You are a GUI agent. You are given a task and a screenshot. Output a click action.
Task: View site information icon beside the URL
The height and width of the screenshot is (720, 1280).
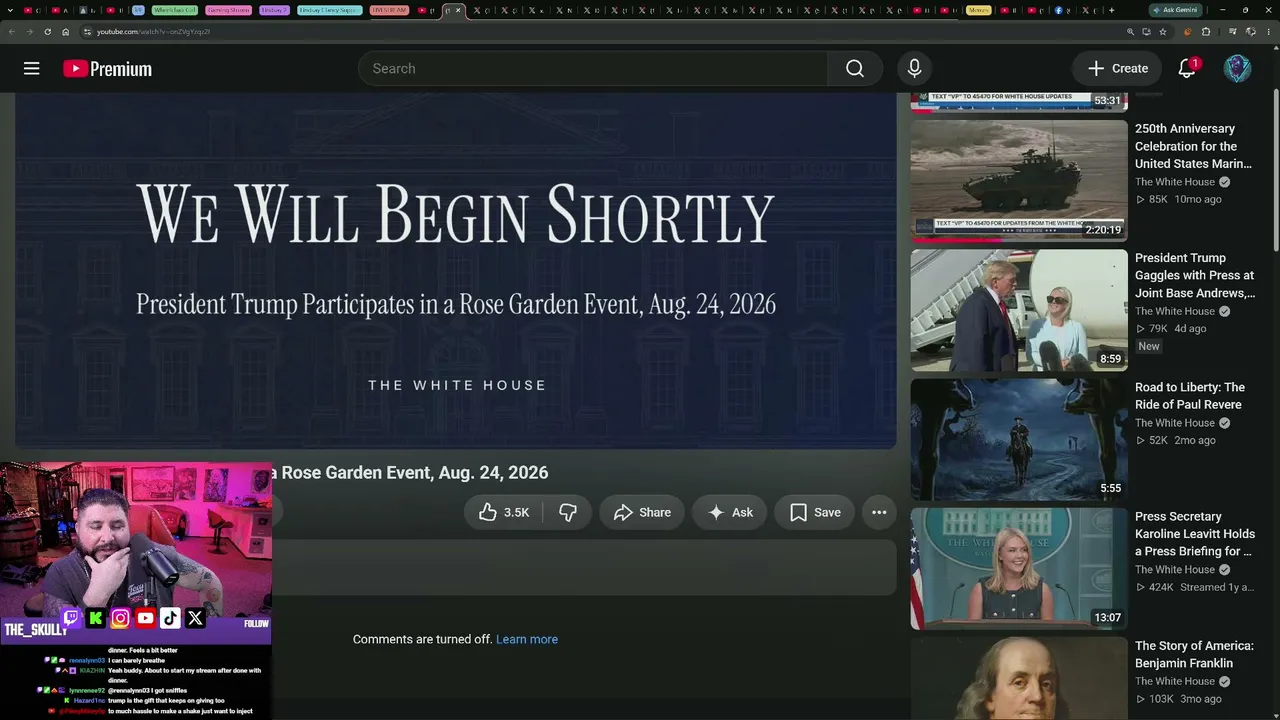coord(88,31)
